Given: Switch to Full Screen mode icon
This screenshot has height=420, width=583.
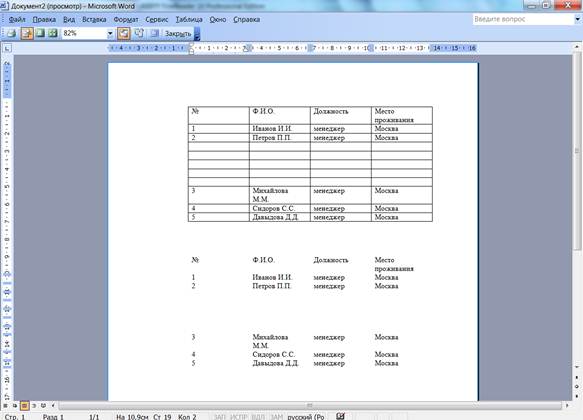Looking at the screenshot, I should click(x=154, y=33).
